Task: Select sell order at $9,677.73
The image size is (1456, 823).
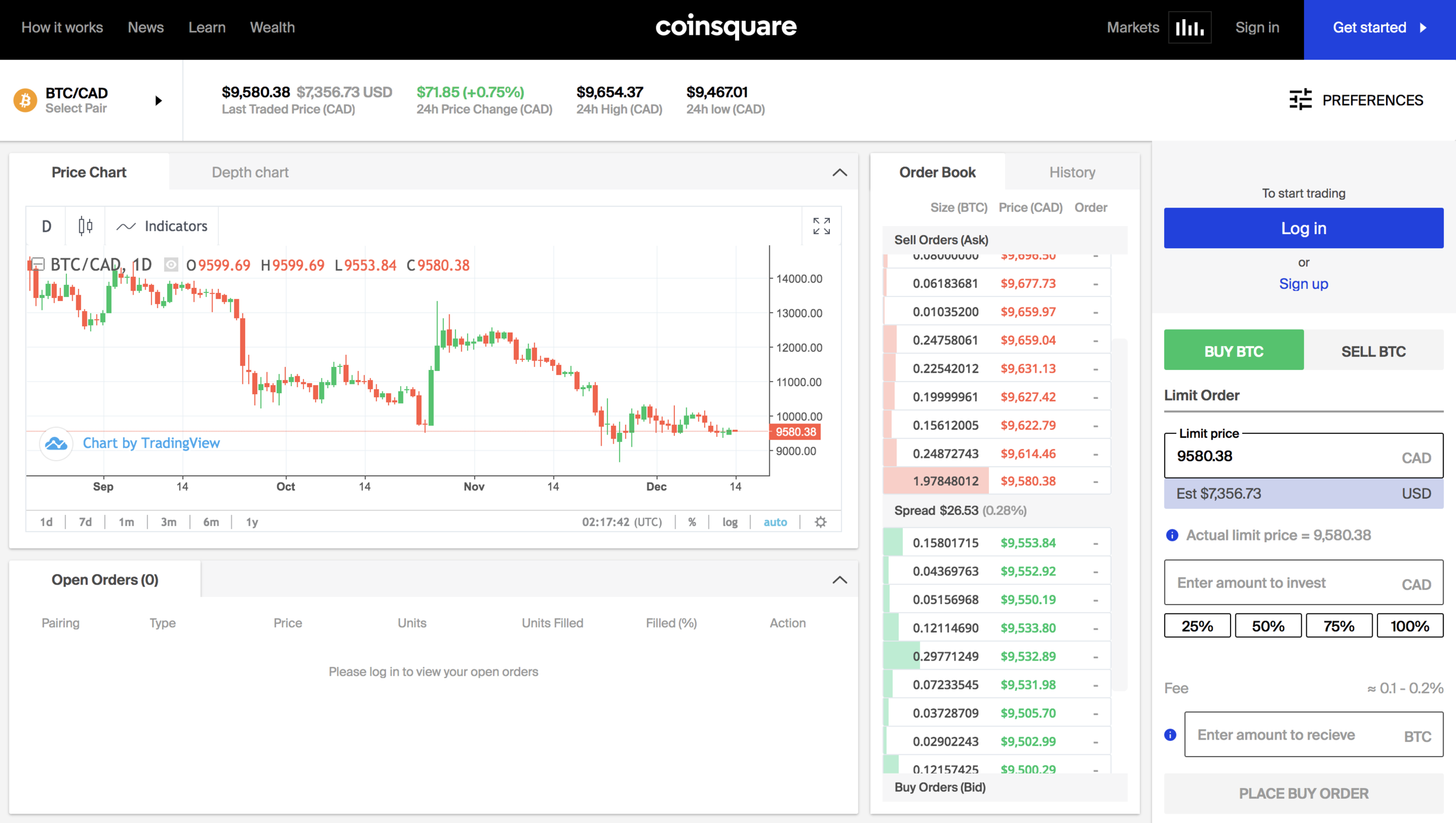Action: 996,284
